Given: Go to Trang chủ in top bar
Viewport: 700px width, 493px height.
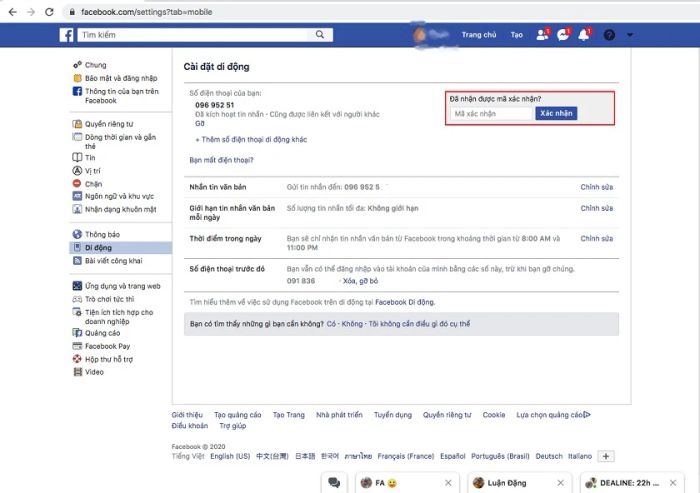Looking at the screenshot, I should click(479, 35).
